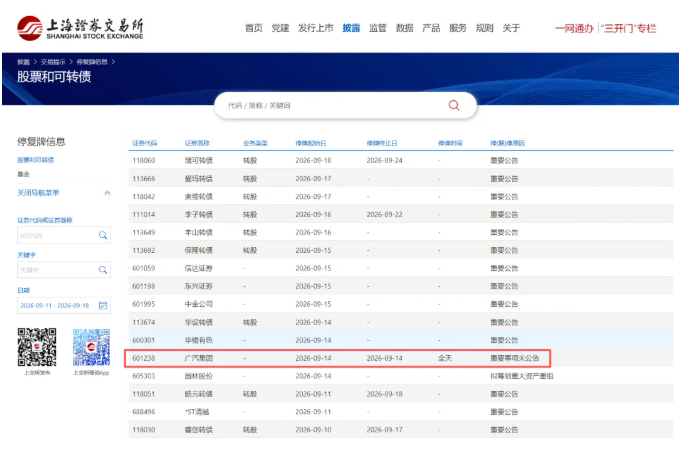The image size is (681, 452).
Task: Click the 证券简称 column header
Action: point(197,143)
